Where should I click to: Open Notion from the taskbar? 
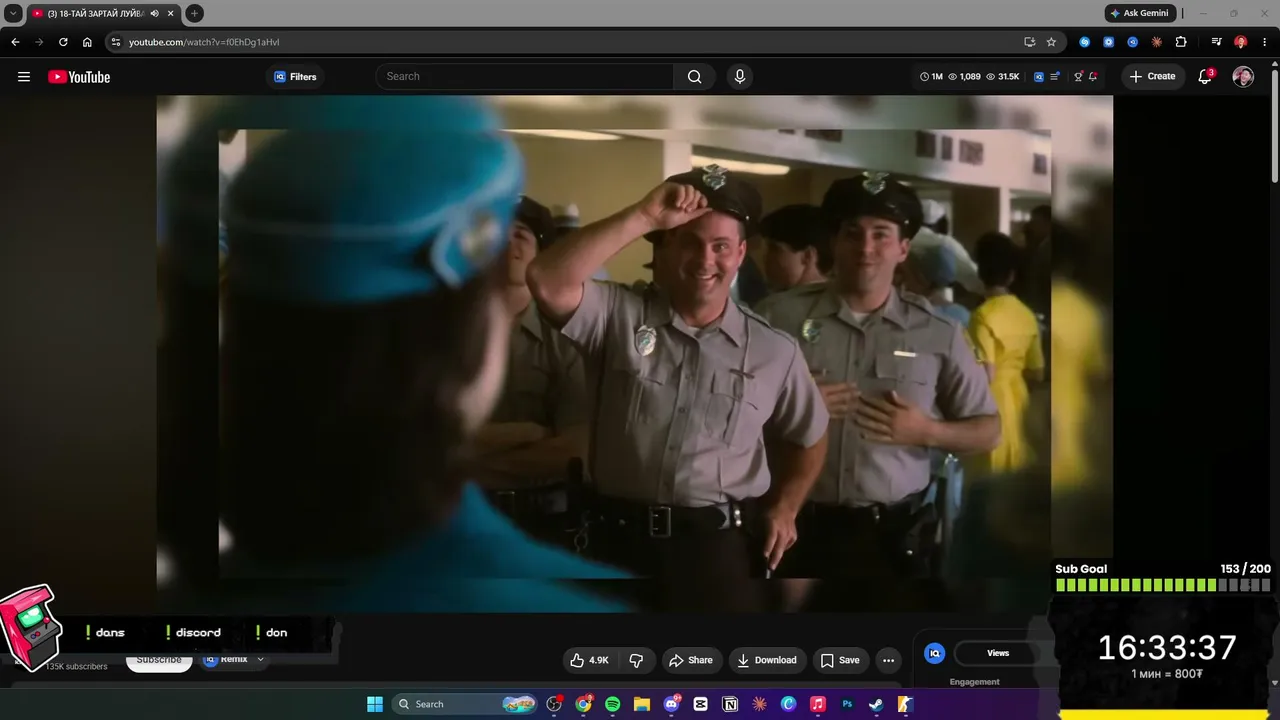[x=730, y=704]
